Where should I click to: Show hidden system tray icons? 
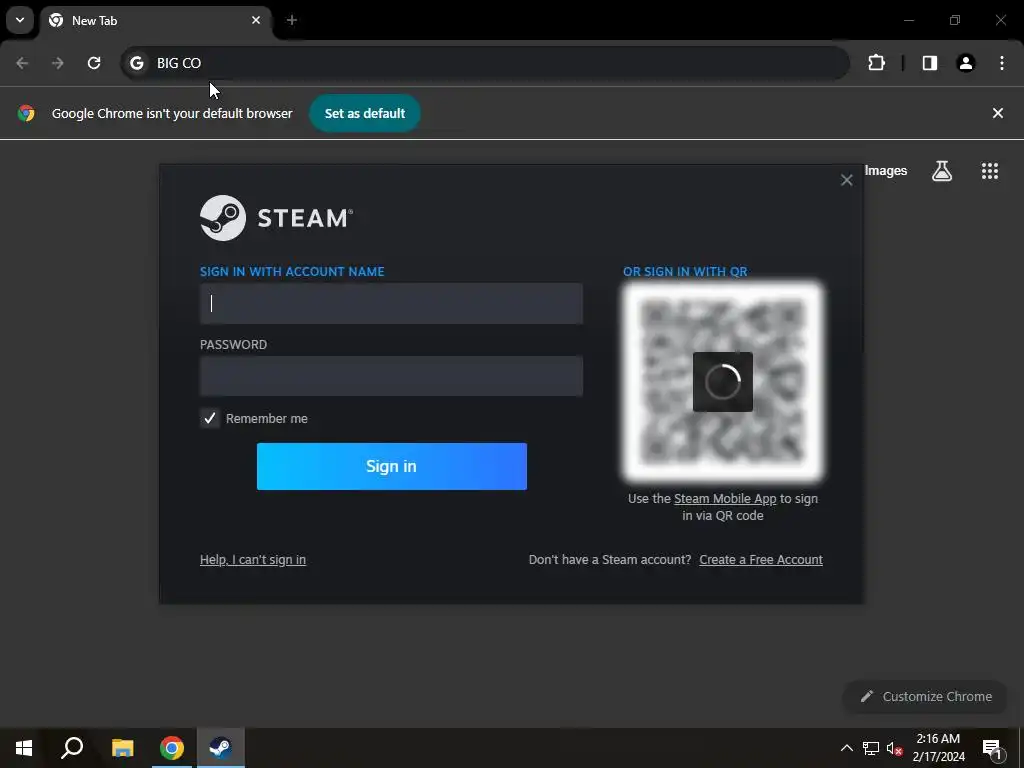[846, 748]
